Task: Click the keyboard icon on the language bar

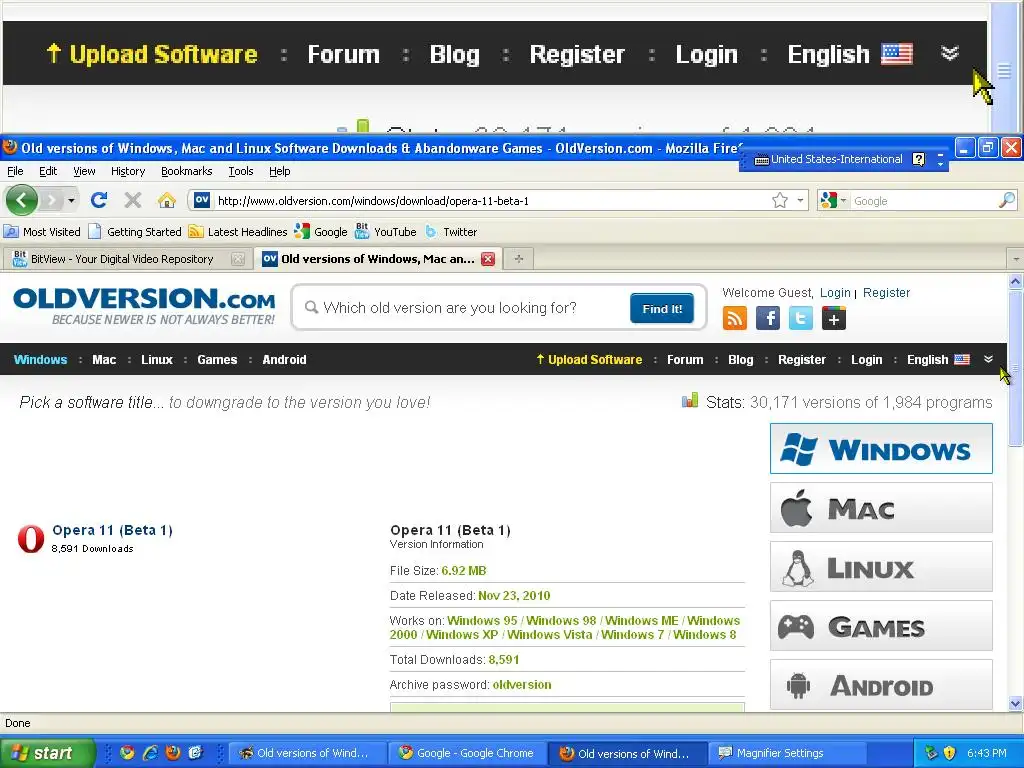Action: pyautogui.click(x=761, y=159)
